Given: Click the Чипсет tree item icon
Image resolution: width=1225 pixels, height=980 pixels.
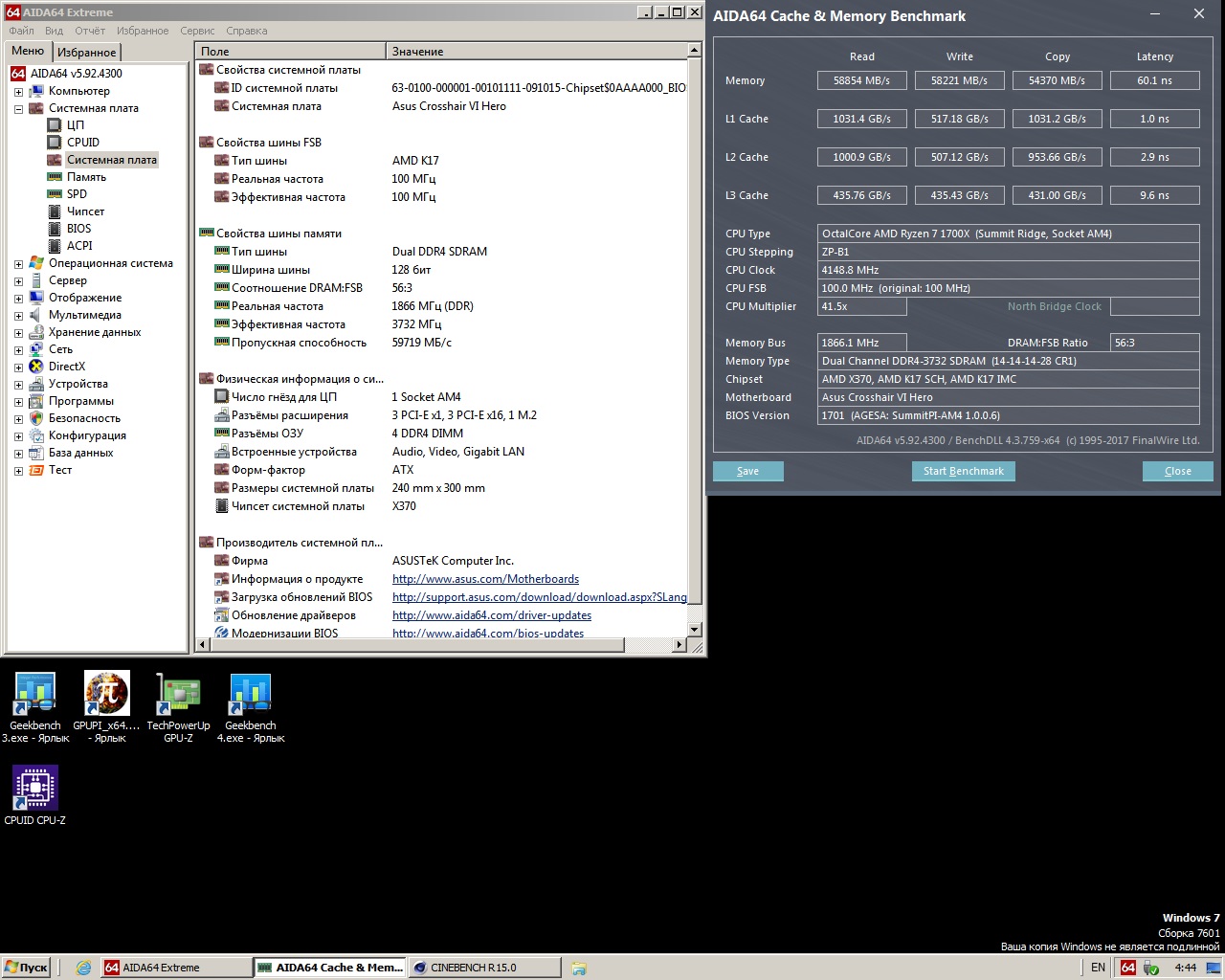Looking at the screenshot, I should click(x=56, y=212).
